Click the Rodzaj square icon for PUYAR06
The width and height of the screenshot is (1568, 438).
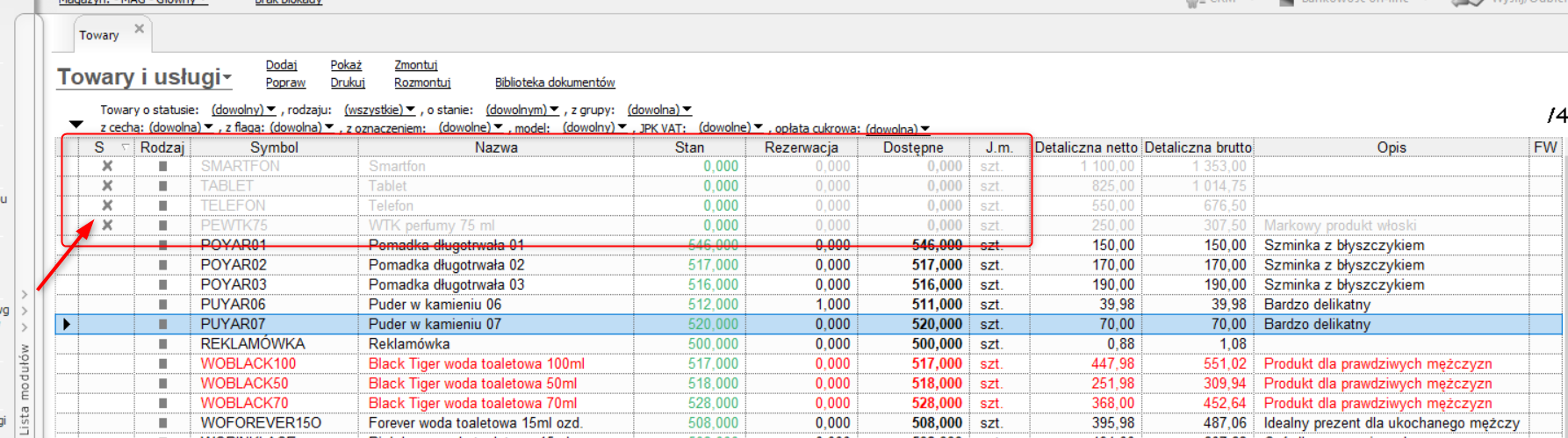point(162,305)
